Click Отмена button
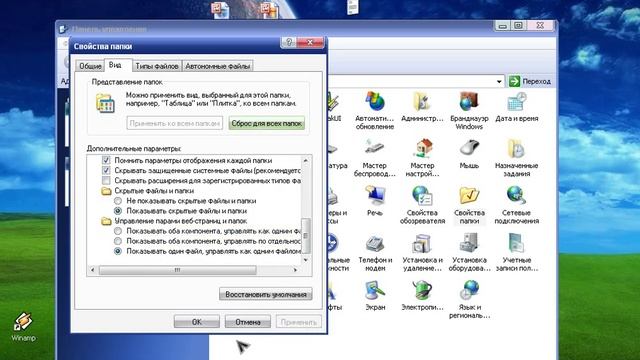 tap(248, 322)
